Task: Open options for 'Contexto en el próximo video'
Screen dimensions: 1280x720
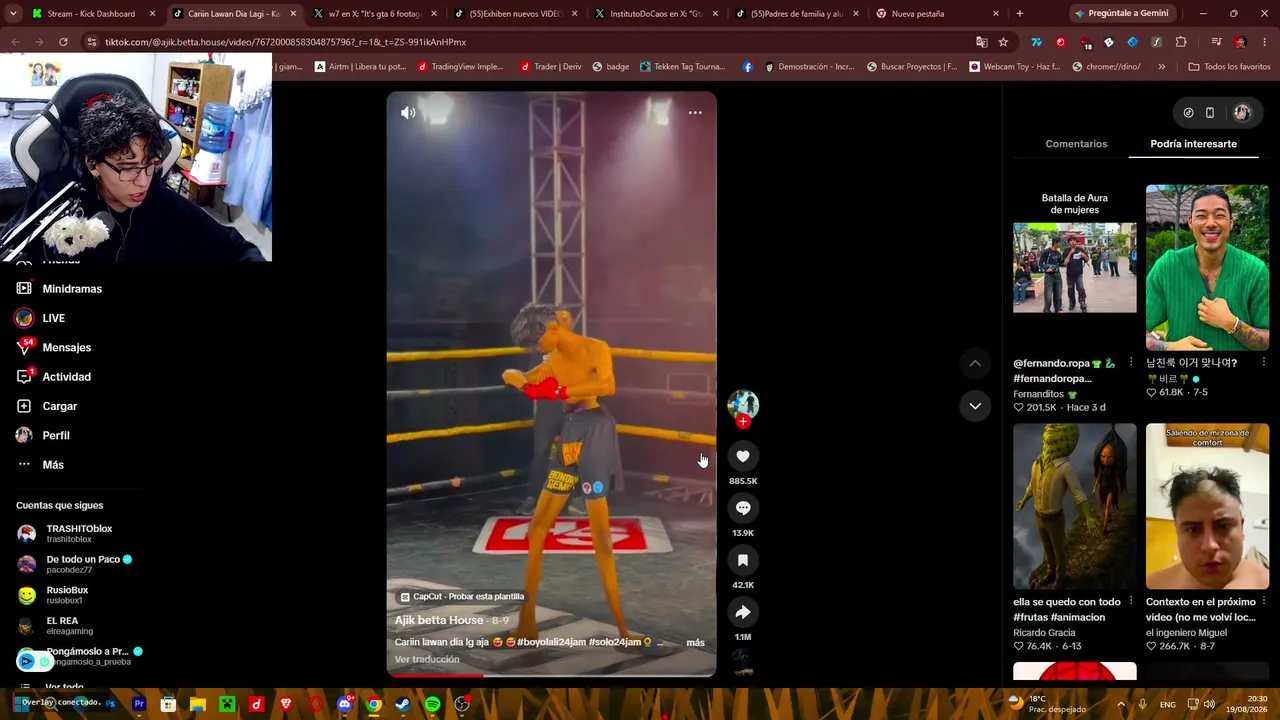Action: point(1263,602)
